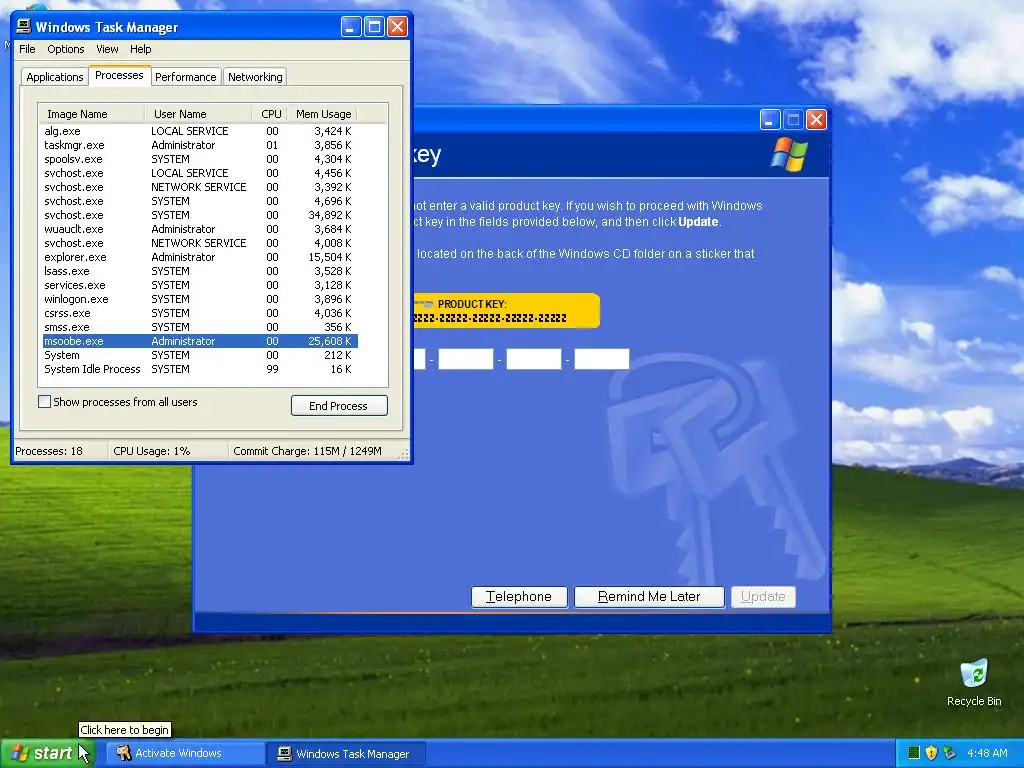Select the explorer.exe process row
1024x768 pixels.
coord(200,257)
